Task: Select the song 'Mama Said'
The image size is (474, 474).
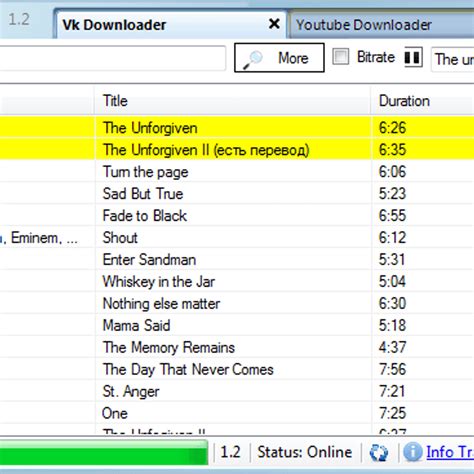Action: 237,325
